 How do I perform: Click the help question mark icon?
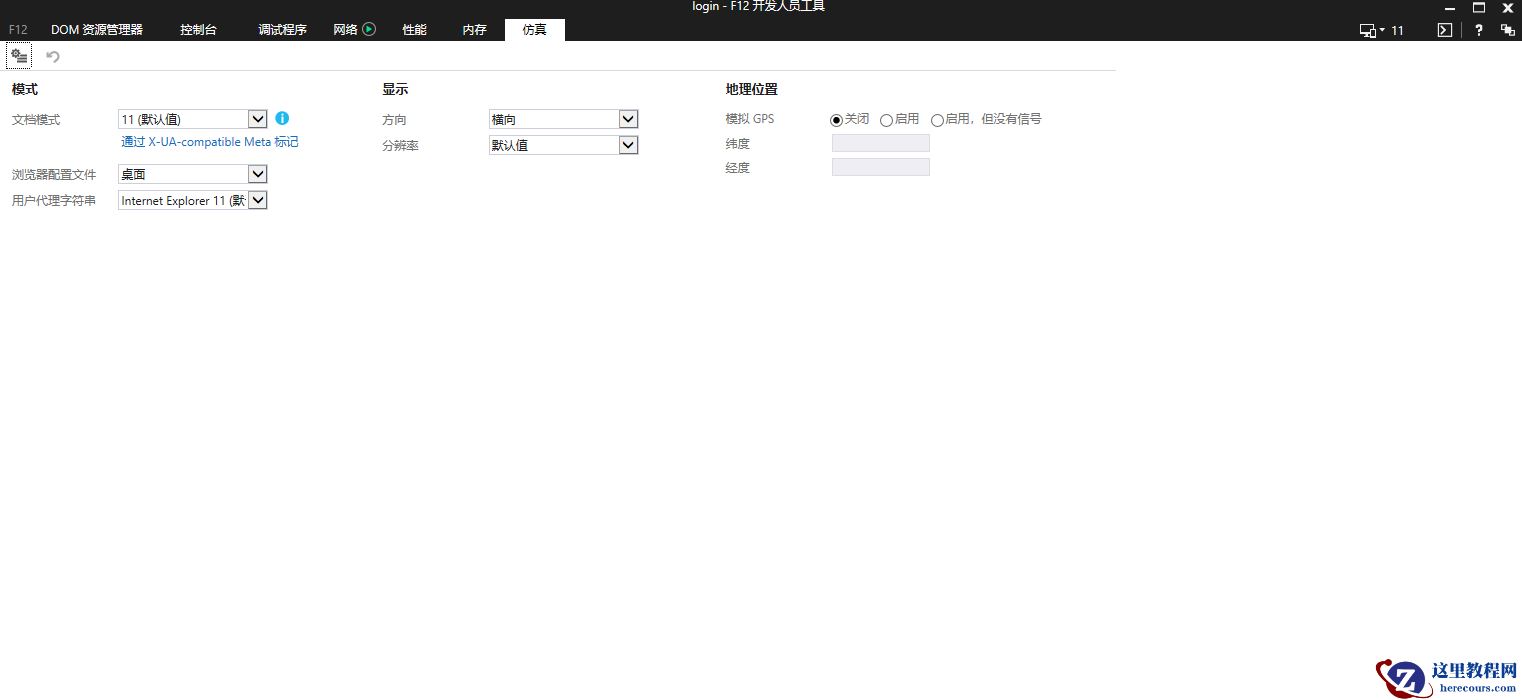[x=1478, y=30]
